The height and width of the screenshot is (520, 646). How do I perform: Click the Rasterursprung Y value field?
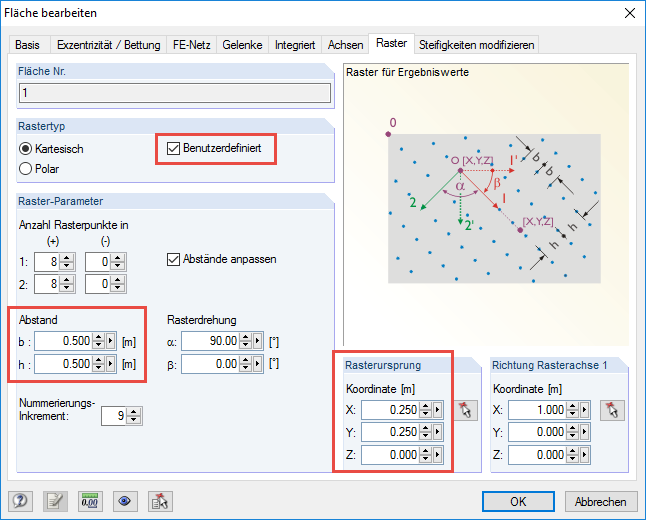click(x=391, y=432)
